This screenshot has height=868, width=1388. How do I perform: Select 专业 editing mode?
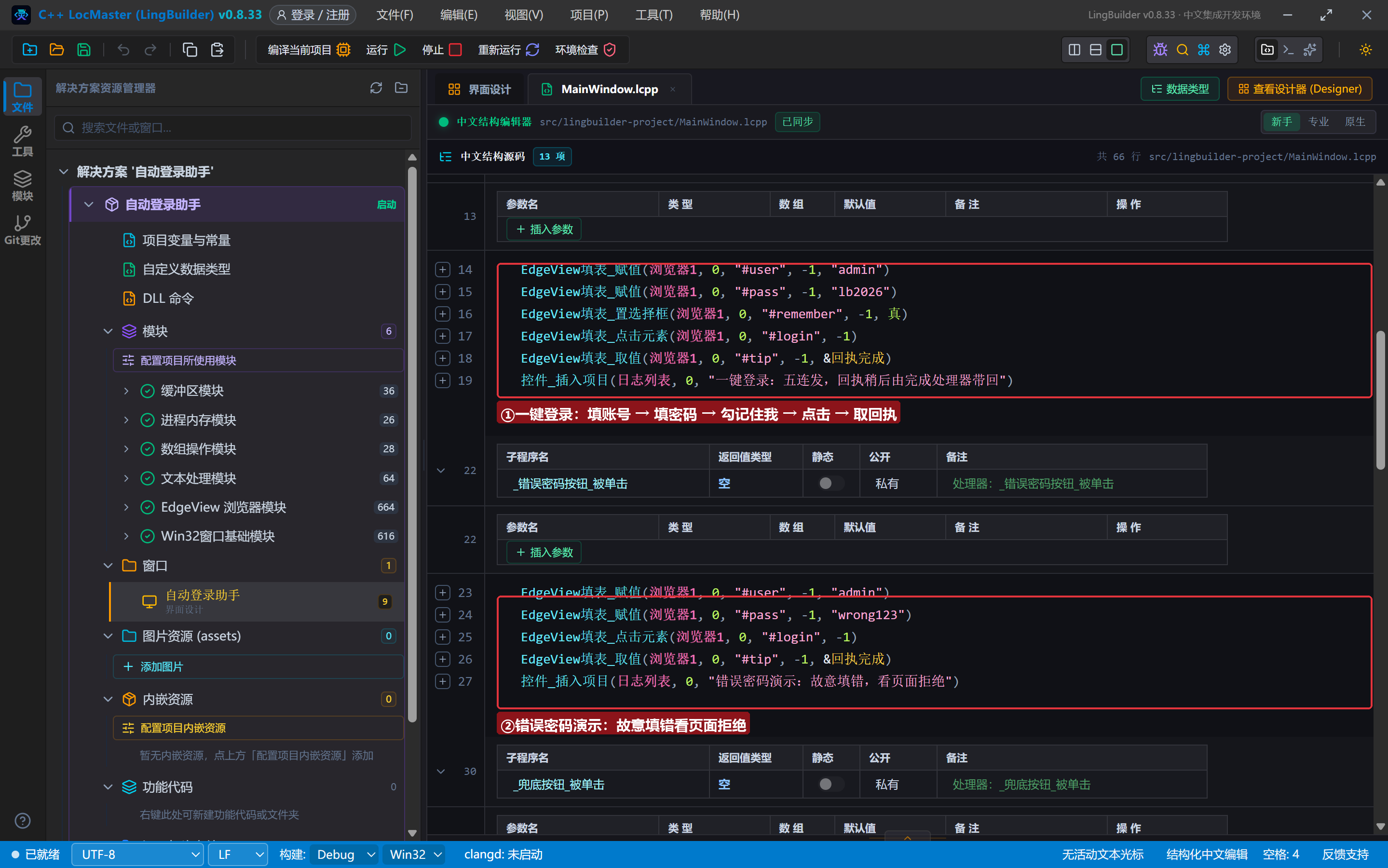1319,122
